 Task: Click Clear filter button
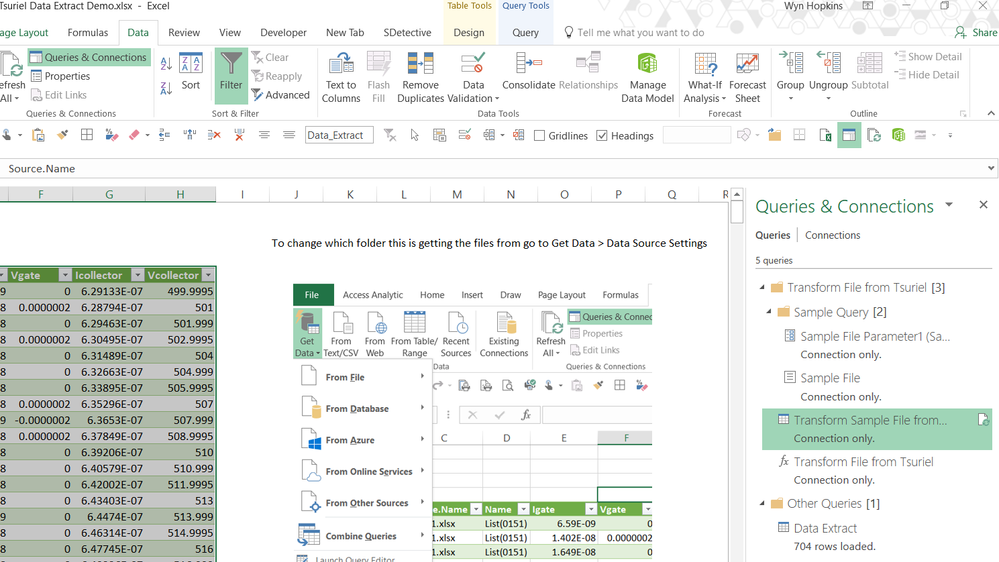[x=270, y=57]
